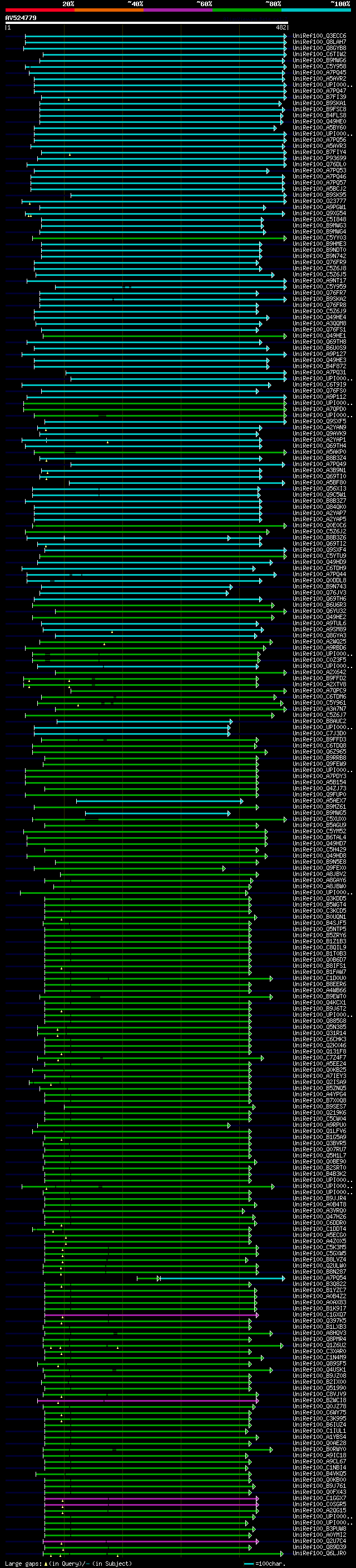
Task: Select the UniRef100_A5BCJ2 label
Action: coord(319,189)
